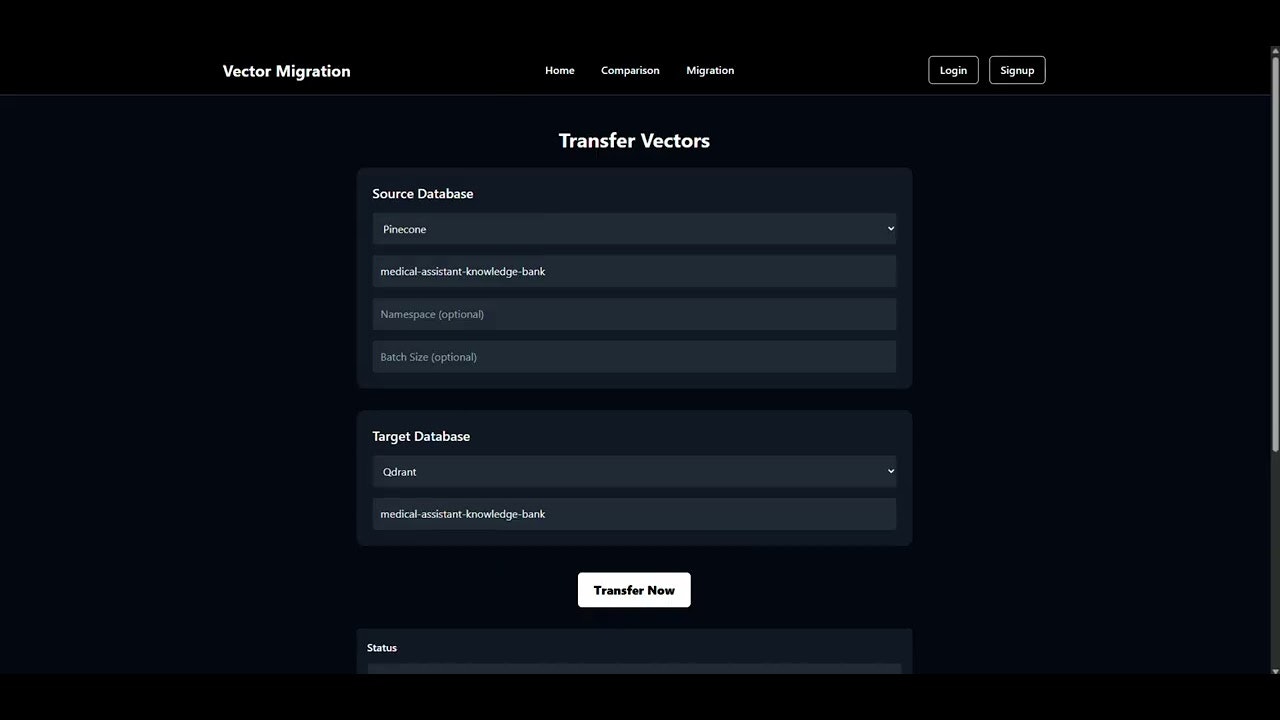Click the Target Database section heading
The image size is (1280, 720).
[x=421, y=436]
